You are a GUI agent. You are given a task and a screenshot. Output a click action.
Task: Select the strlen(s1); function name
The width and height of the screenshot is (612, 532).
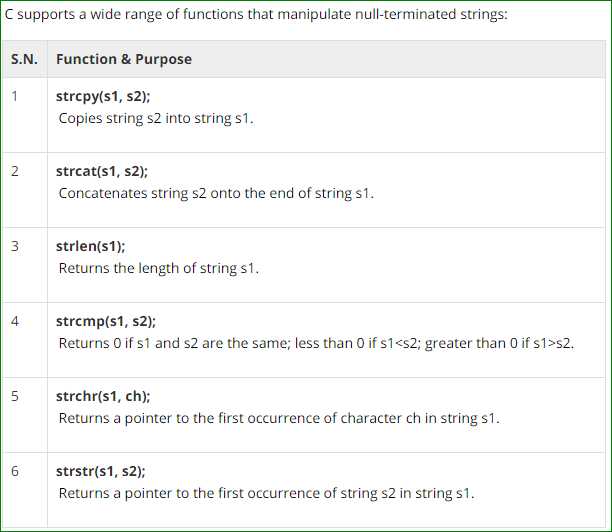91,246
